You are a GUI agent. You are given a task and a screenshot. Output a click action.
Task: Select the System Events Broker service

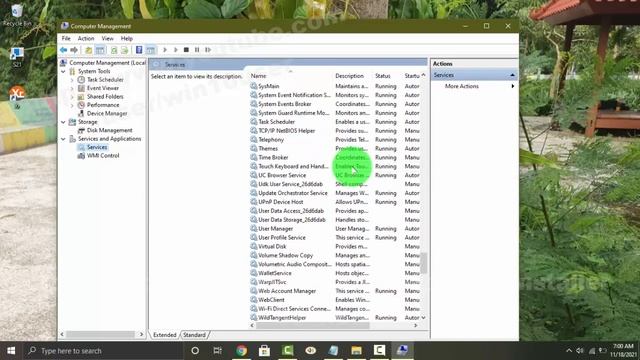click(284, 104)
